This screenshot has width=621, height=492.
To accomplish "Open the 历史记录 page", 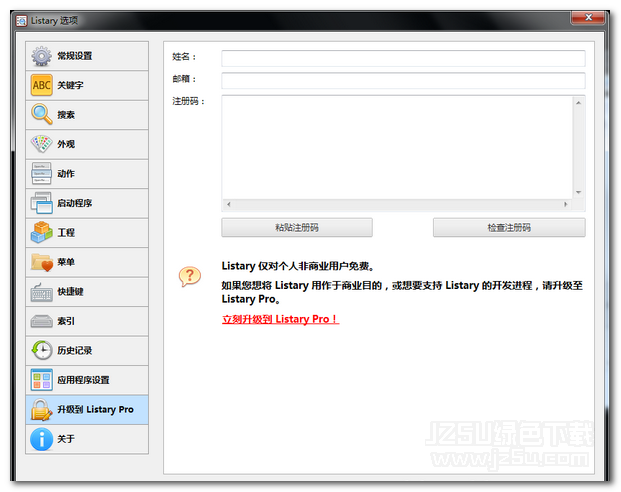I will click(x=87, y=350).
